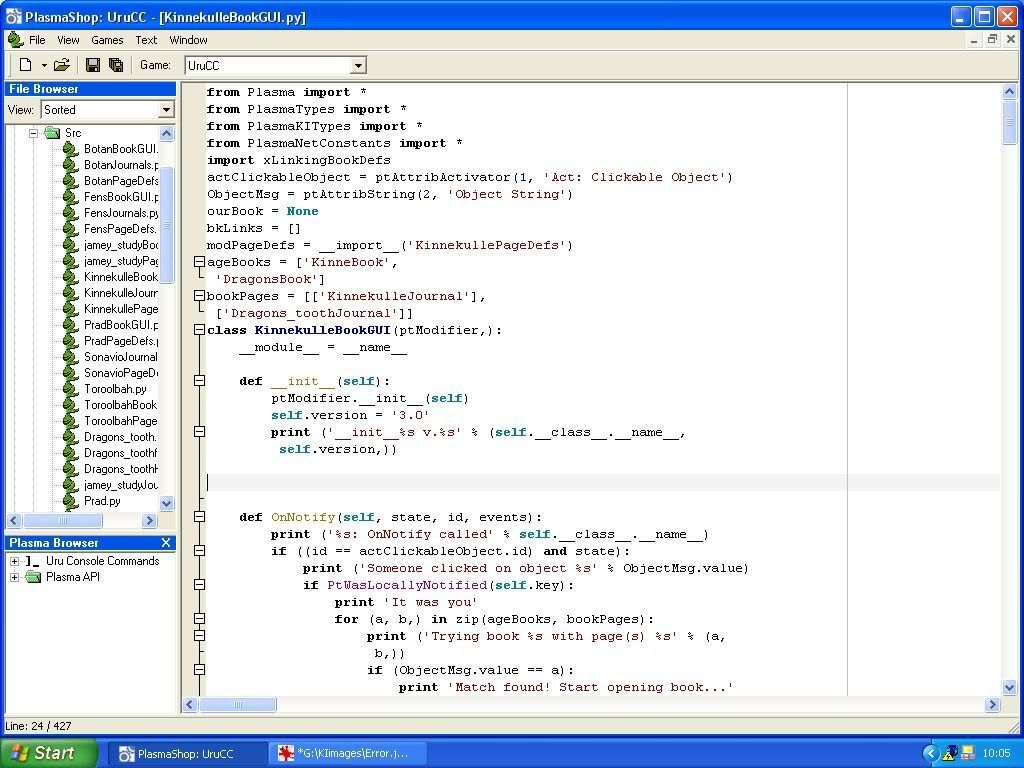Select ToroolbahPage file entry
Image resolution: width=1024 pixels, height=768 pixels.
click(x=121, y=421)
